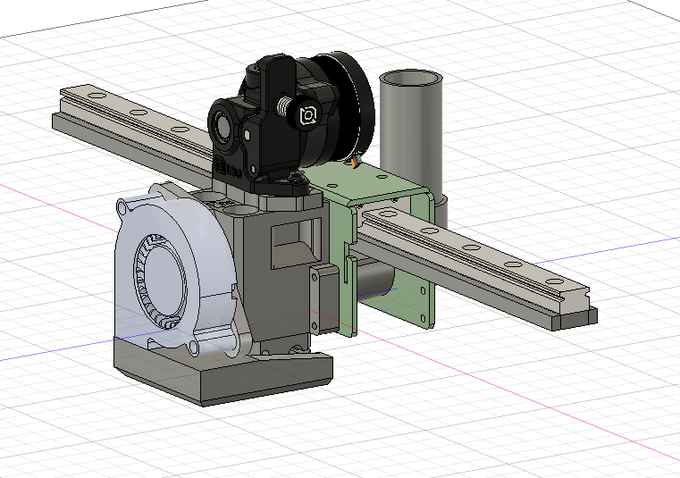Click the blower fan impeller center
This screenshot has width=680, height=478.
point(163,280)
